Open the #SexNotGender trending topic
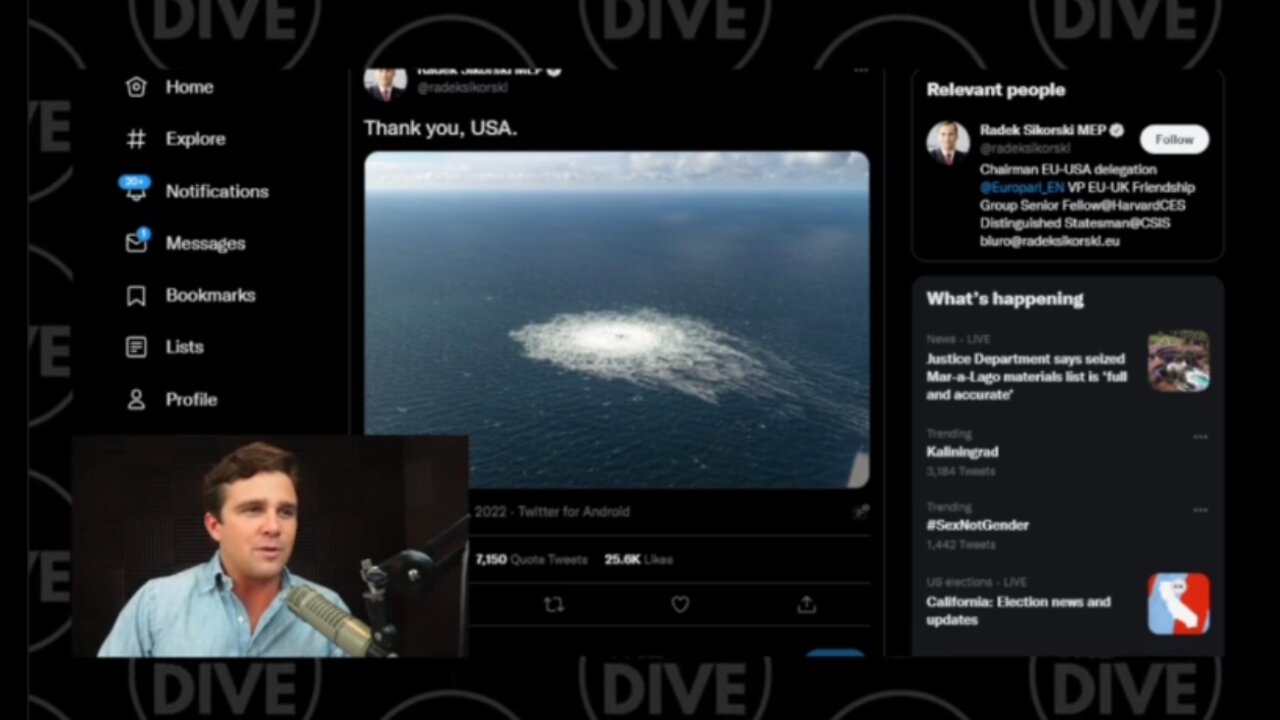Screen dimensions: 1280x720 pos(977,524)
